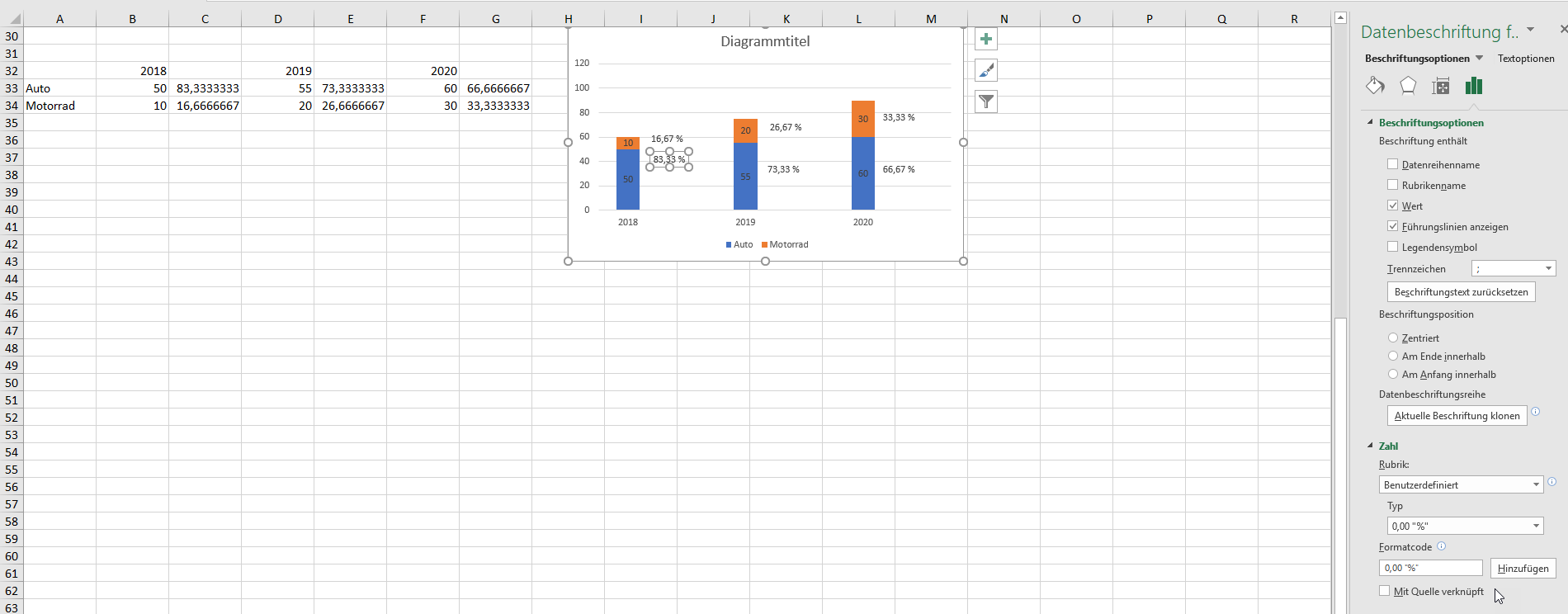Collapse the Beschriftungsoptionen section

pos(1371,122)
